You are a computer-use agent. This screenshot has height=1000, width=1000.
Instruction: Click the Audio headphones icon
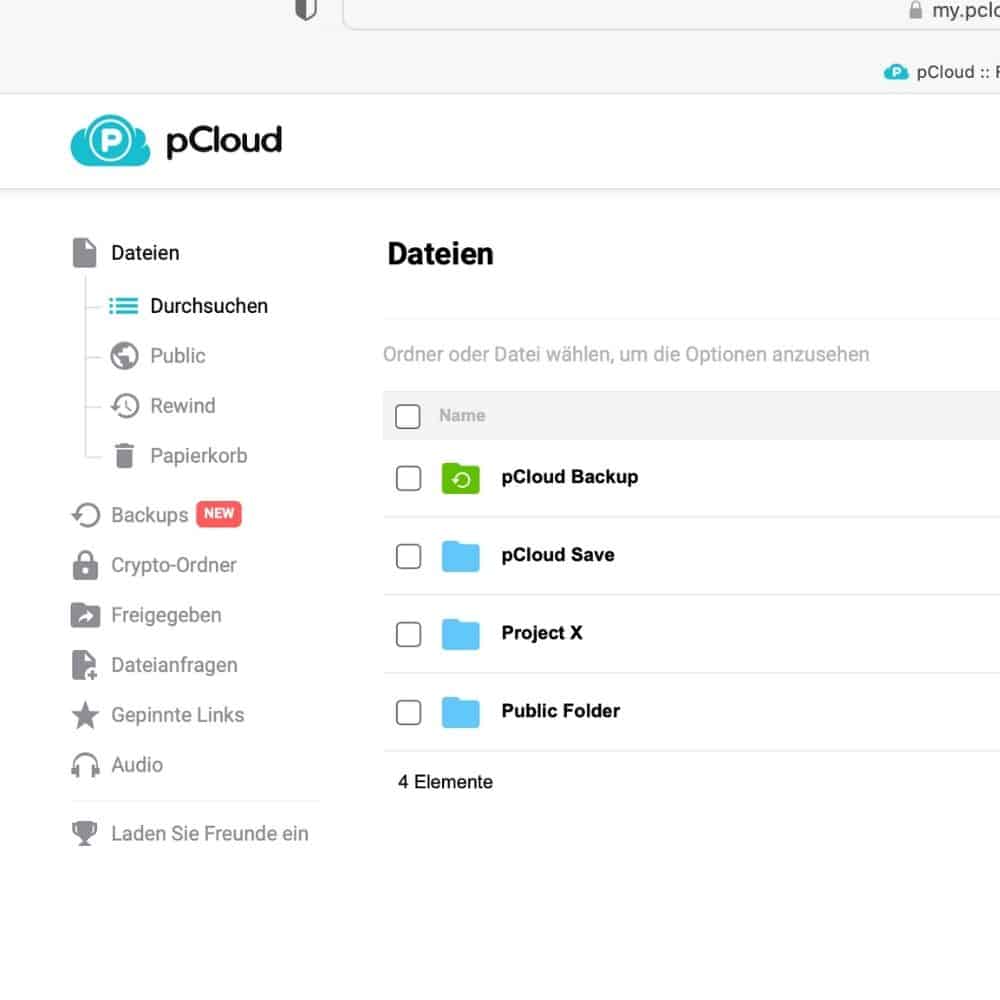tap(85, 765)
